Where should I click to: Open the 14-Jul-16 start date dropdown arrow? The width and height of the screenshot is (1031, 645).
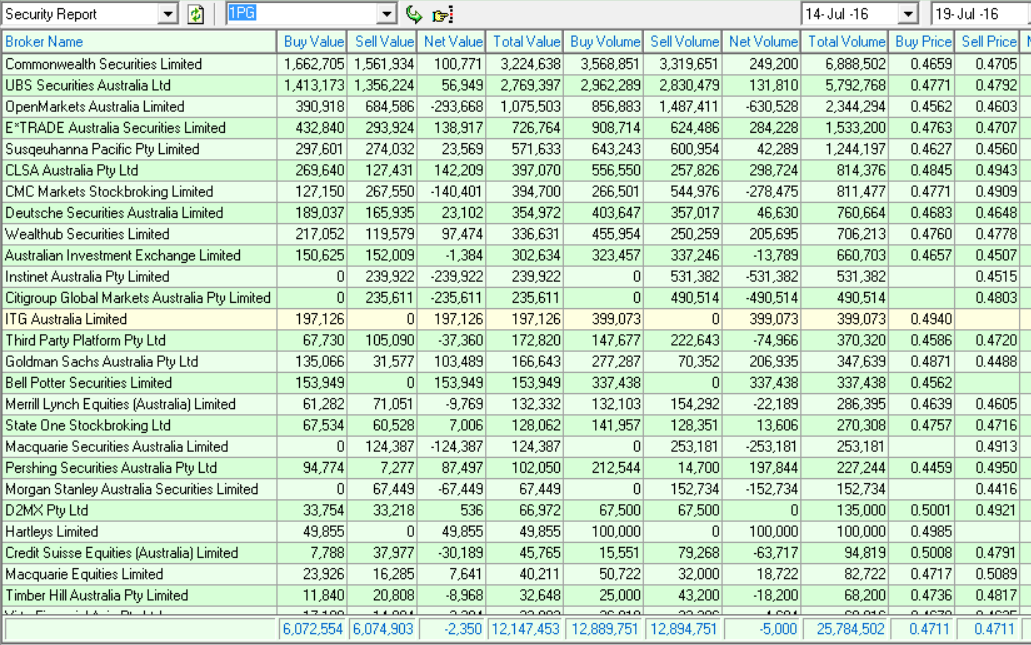pyautogui.click(x=908, y=14)
